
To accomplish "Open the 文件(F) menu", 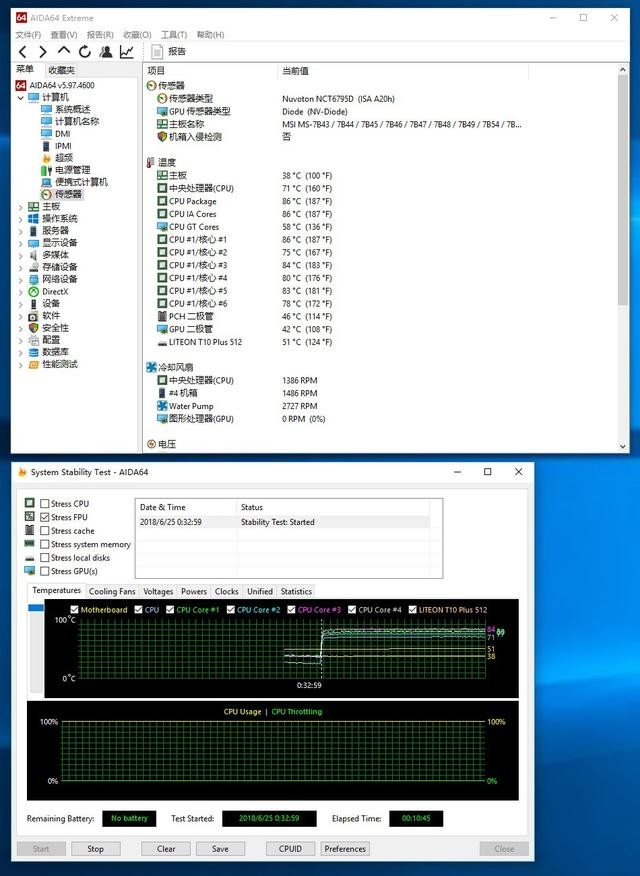I will tap(28, 35).
